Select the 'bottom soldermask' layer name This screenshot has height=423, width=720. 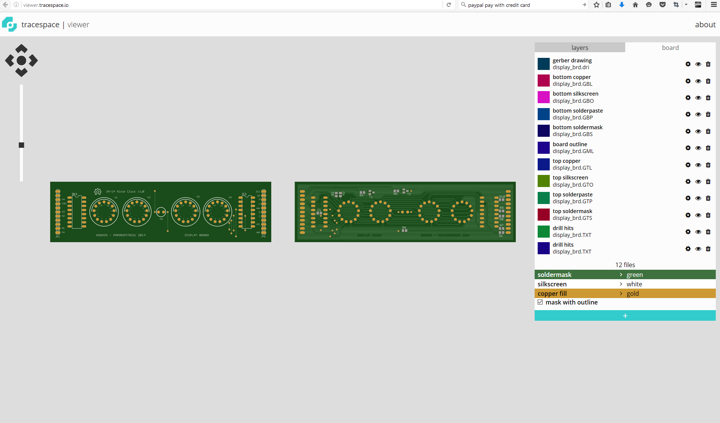[578, 127]
